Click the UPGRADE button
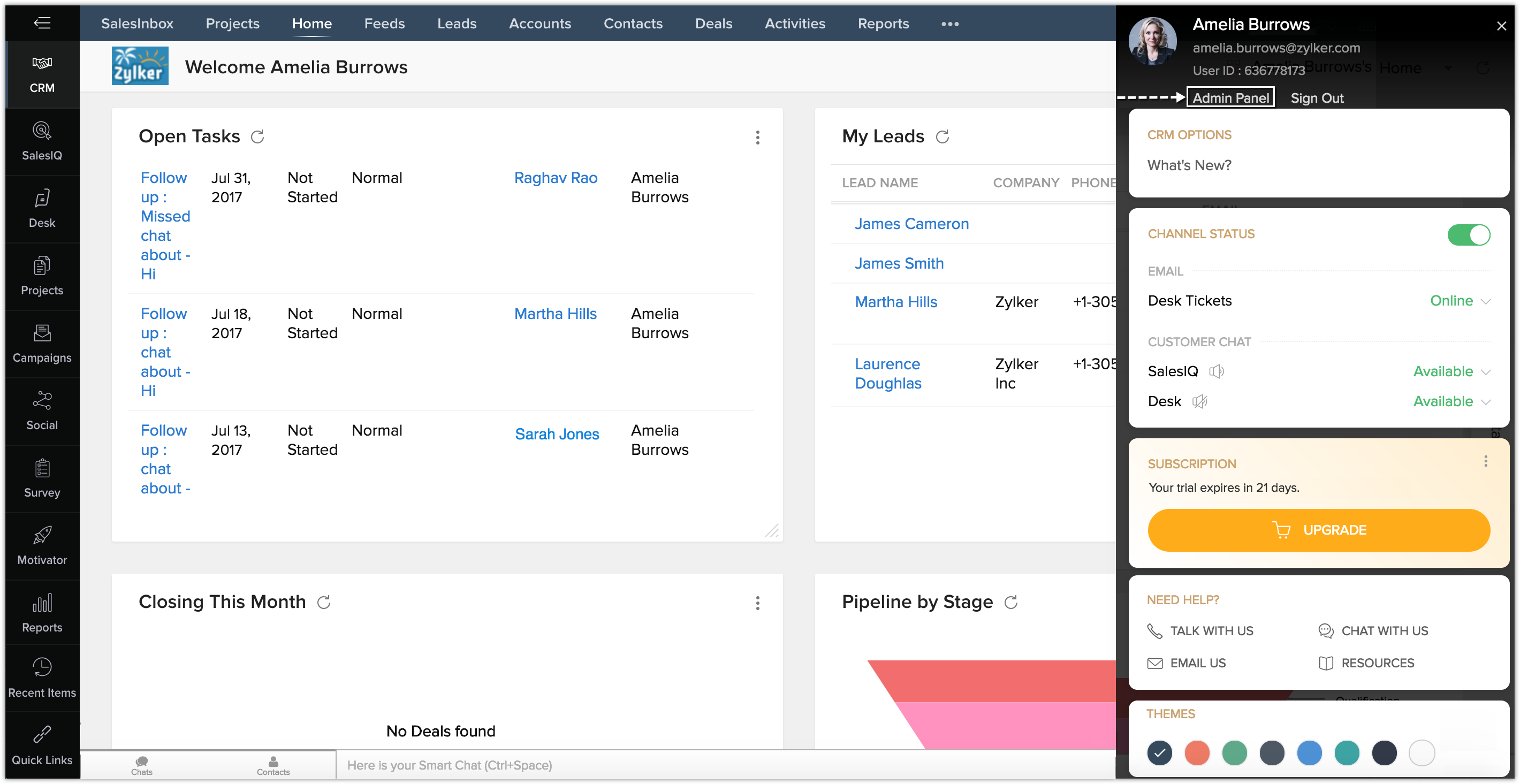 (x=1318, y=530)
